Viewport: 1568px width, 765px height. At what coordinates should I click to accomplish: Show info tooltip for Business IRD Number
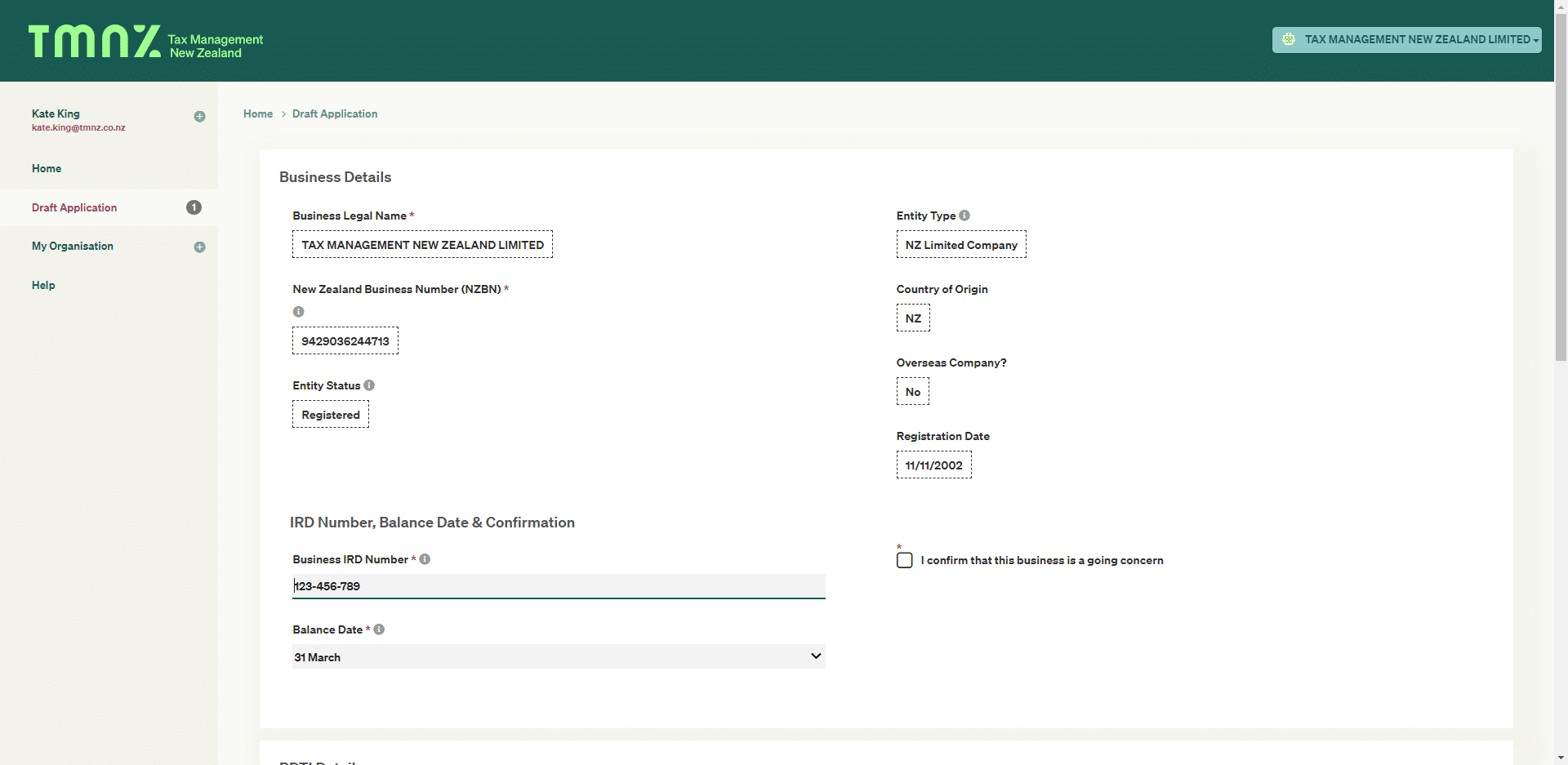point(425,559)
